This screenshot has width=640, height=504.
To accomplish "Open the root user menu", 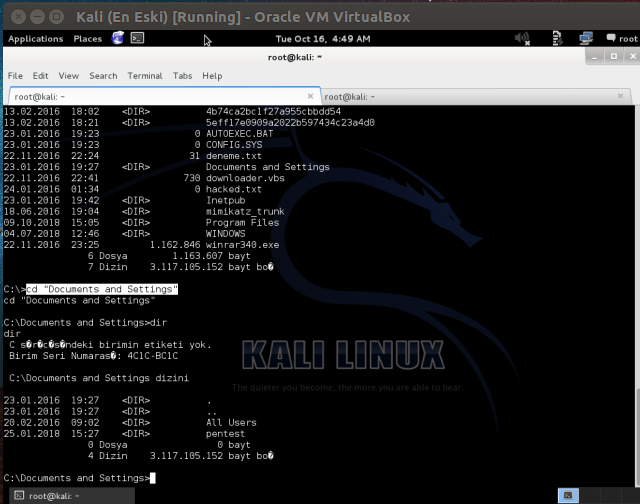I will pos(622,38).
